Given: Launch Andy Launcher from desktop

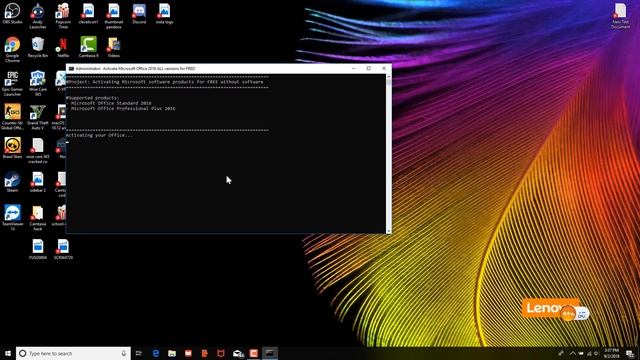Looking at the screenshot, I should coord(38,16).
